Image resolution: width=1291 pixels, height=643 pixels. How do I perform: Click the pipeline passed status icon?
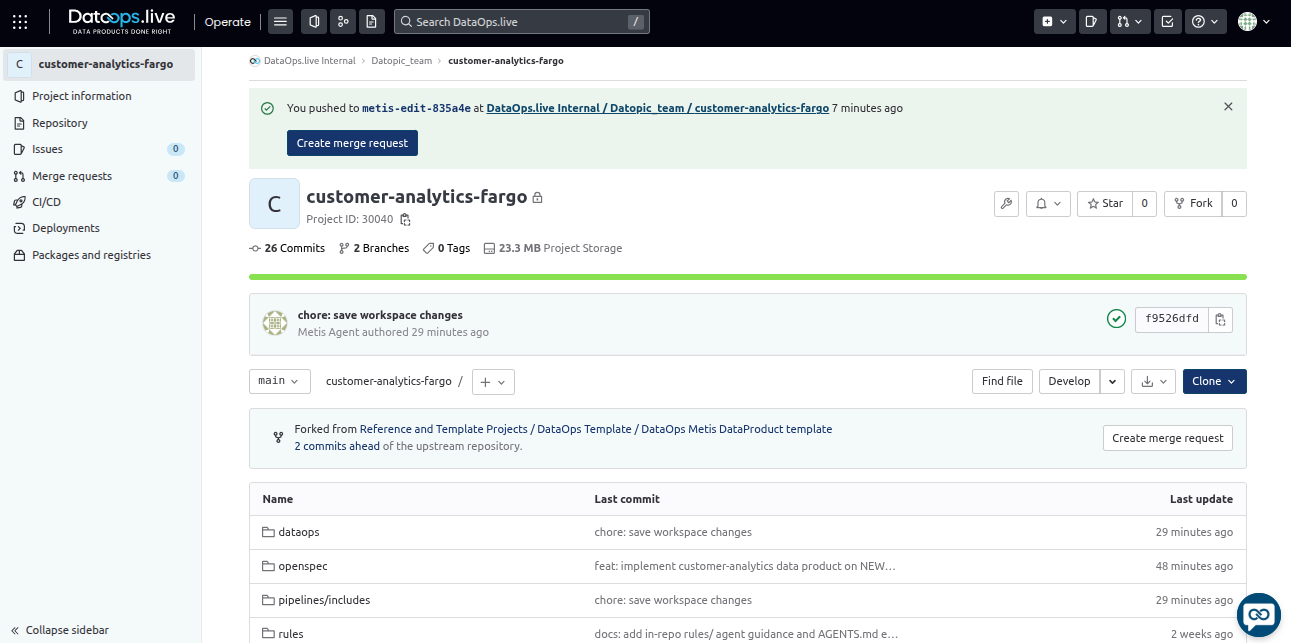[1116, 319]
